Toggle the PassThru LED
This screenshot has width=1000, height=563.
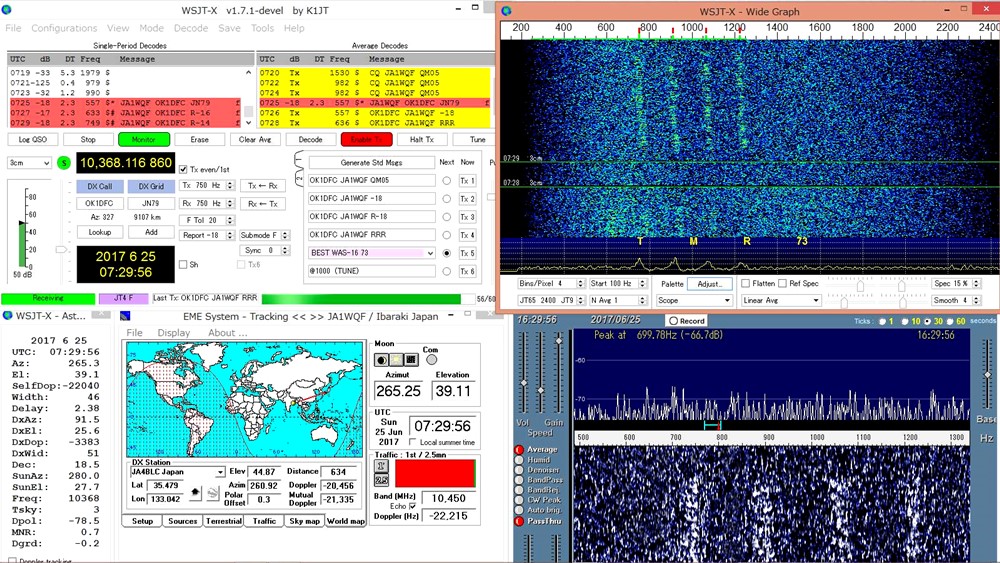pos(519,521)
